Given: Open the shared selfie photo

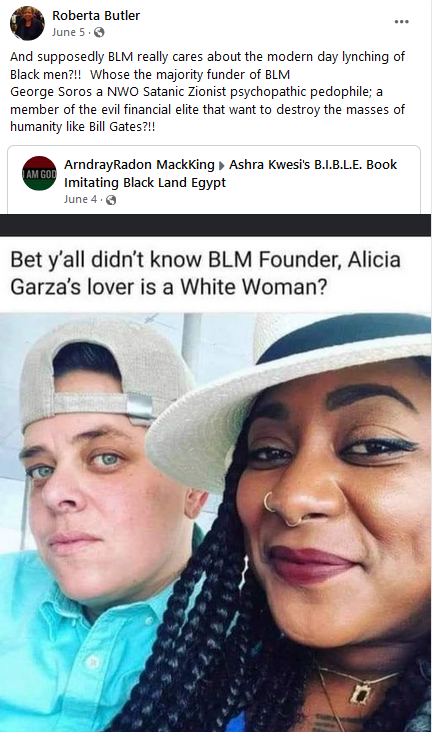Looking at the screenshot, I should [x=215, y=522].
